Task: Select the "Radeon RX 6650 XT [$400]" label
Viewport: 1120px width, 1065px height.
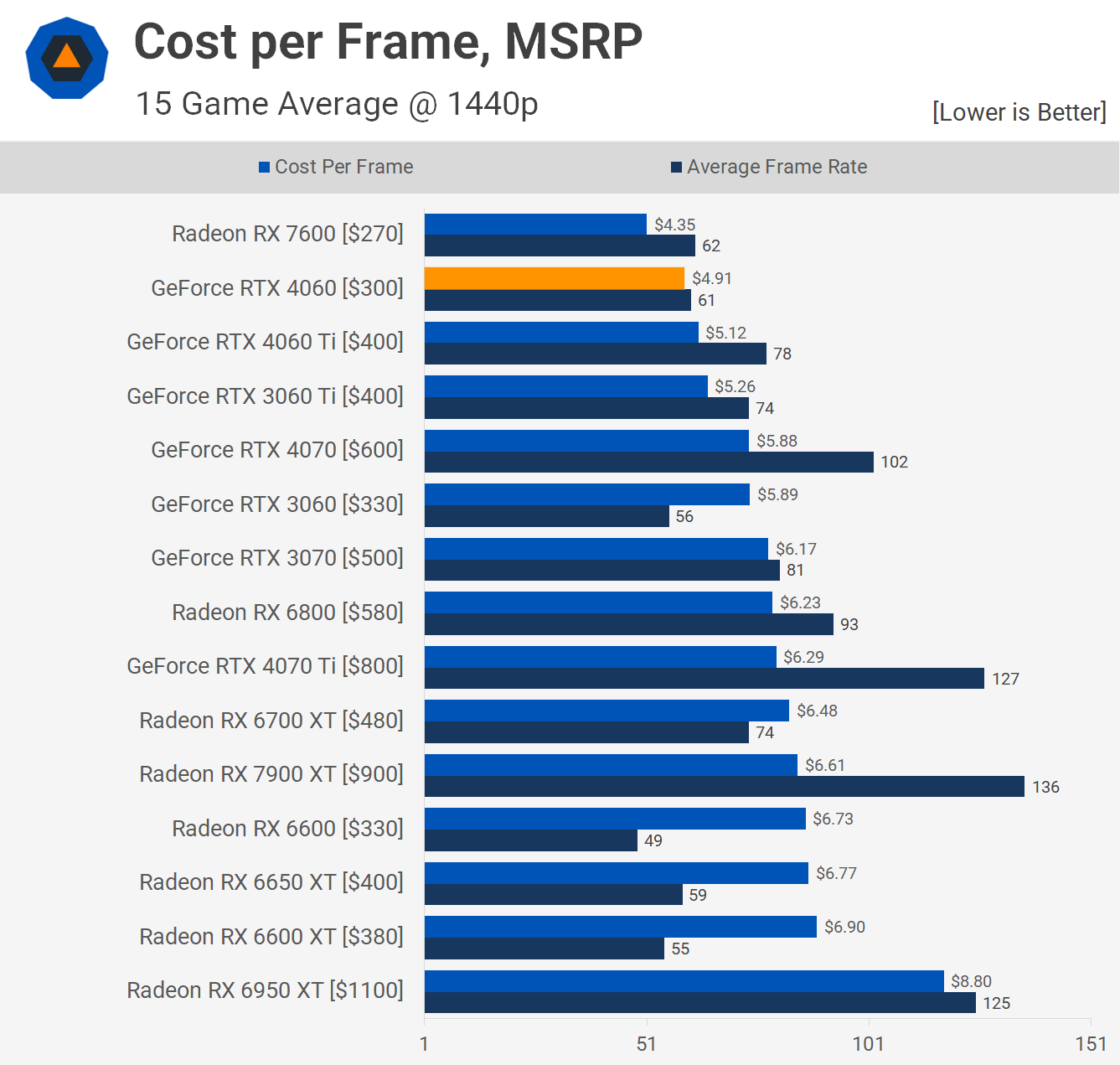Action: click(271, 882)
